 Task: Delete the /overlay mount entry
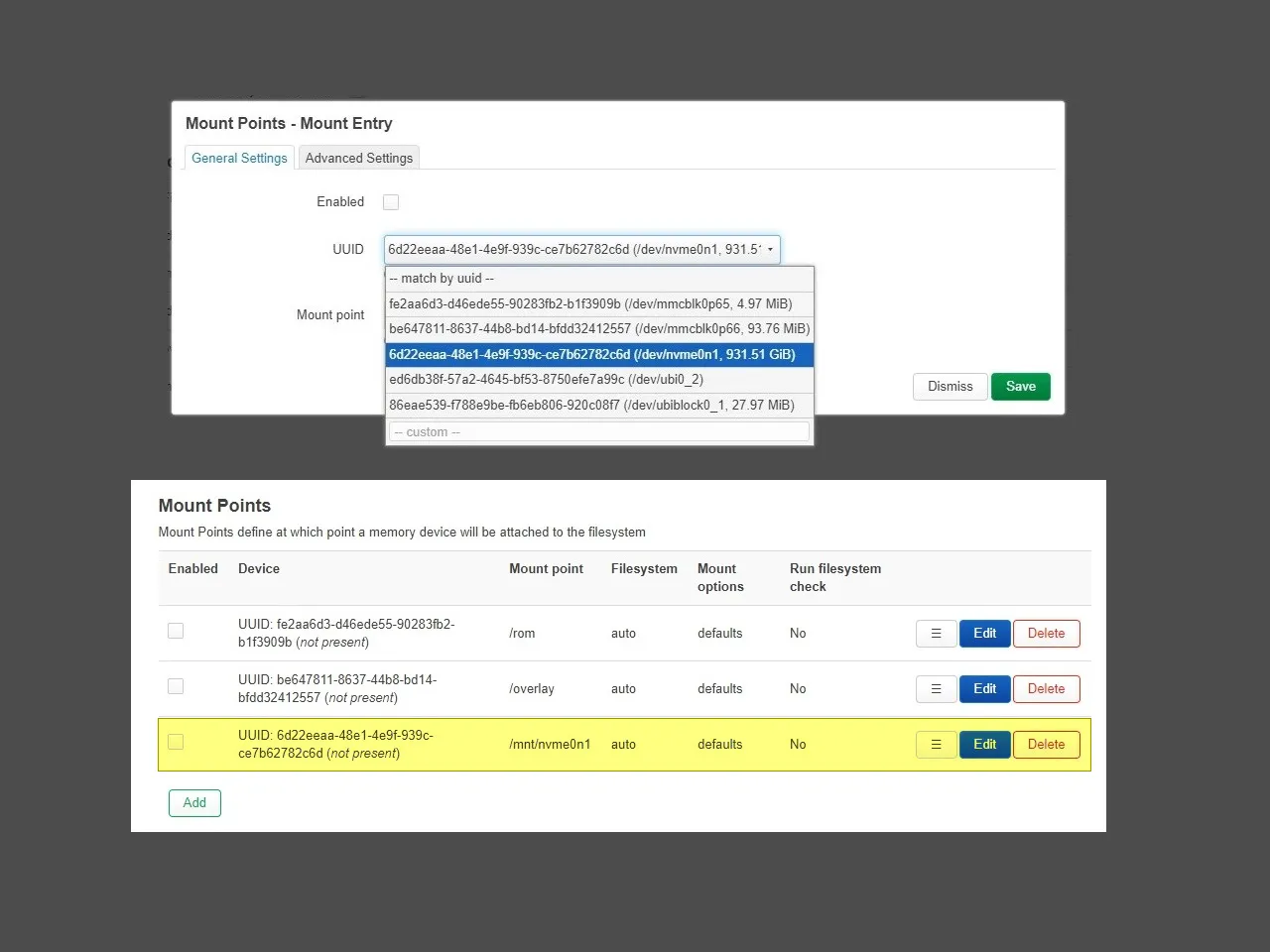(1046, 689)
